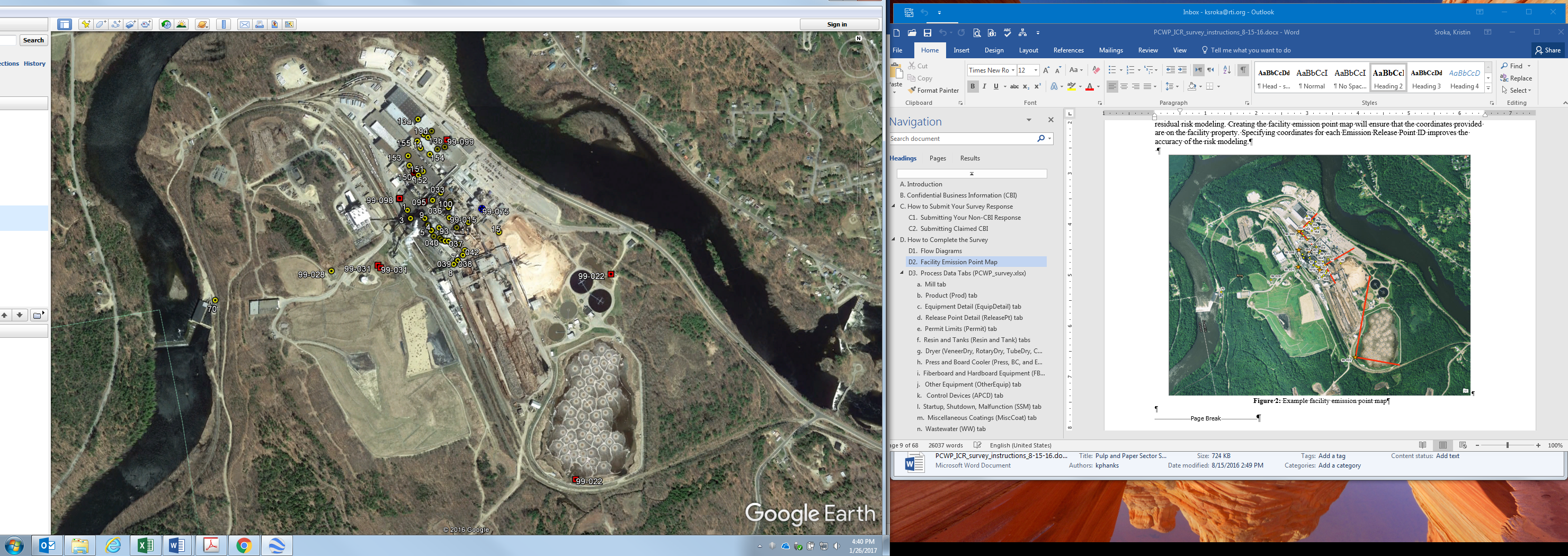
Task: Click Save icon in Word quick access toolbar
Action: 927,33
